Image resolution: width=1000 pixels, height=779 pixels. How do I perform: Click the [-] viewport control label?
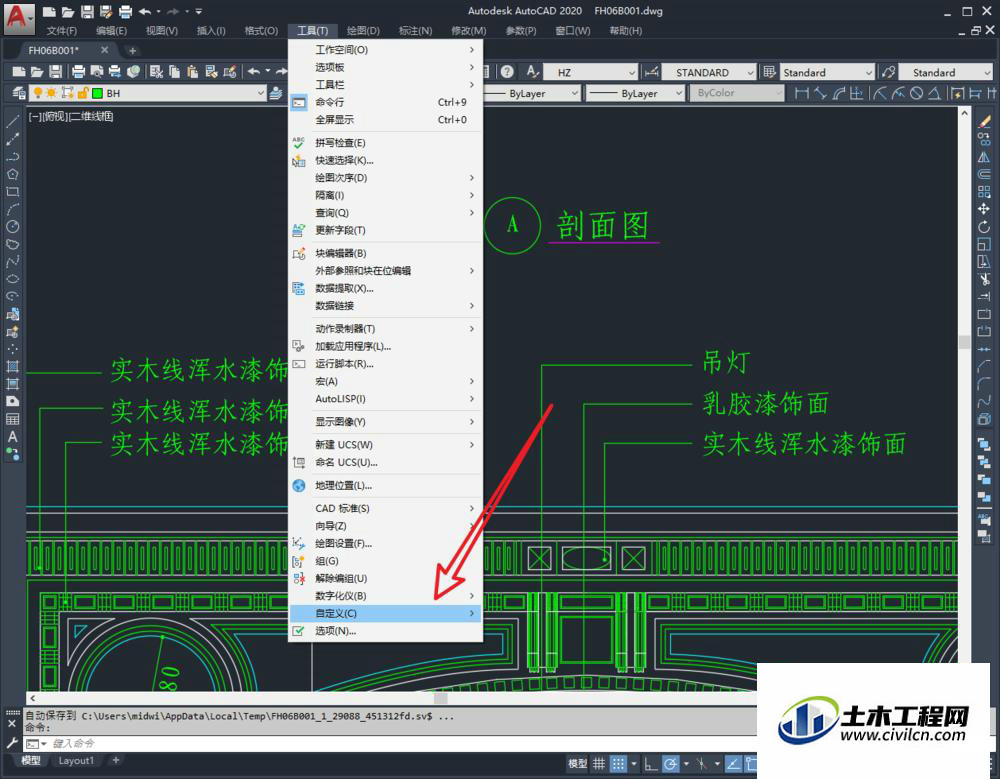34,116
